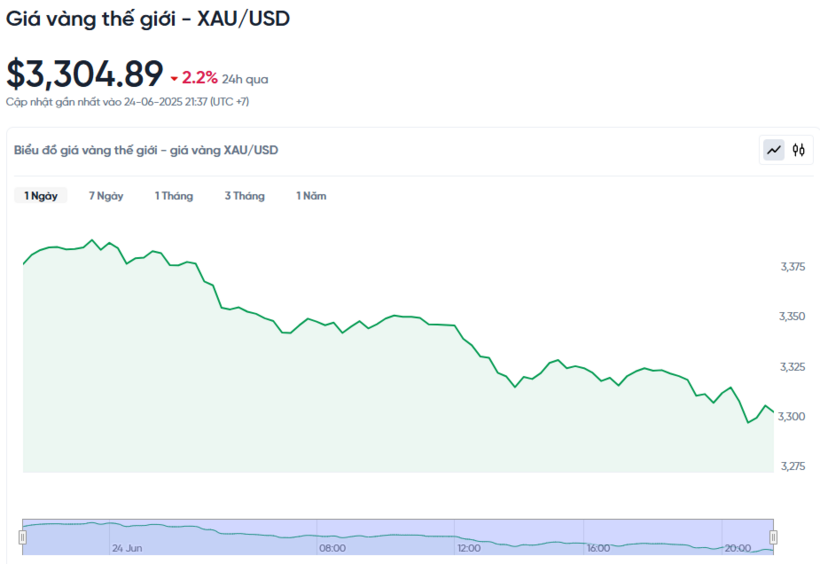Screen dimensions: 820x564
Task: Click the 24 Jun label in the navigator
Action: [127, 548]
